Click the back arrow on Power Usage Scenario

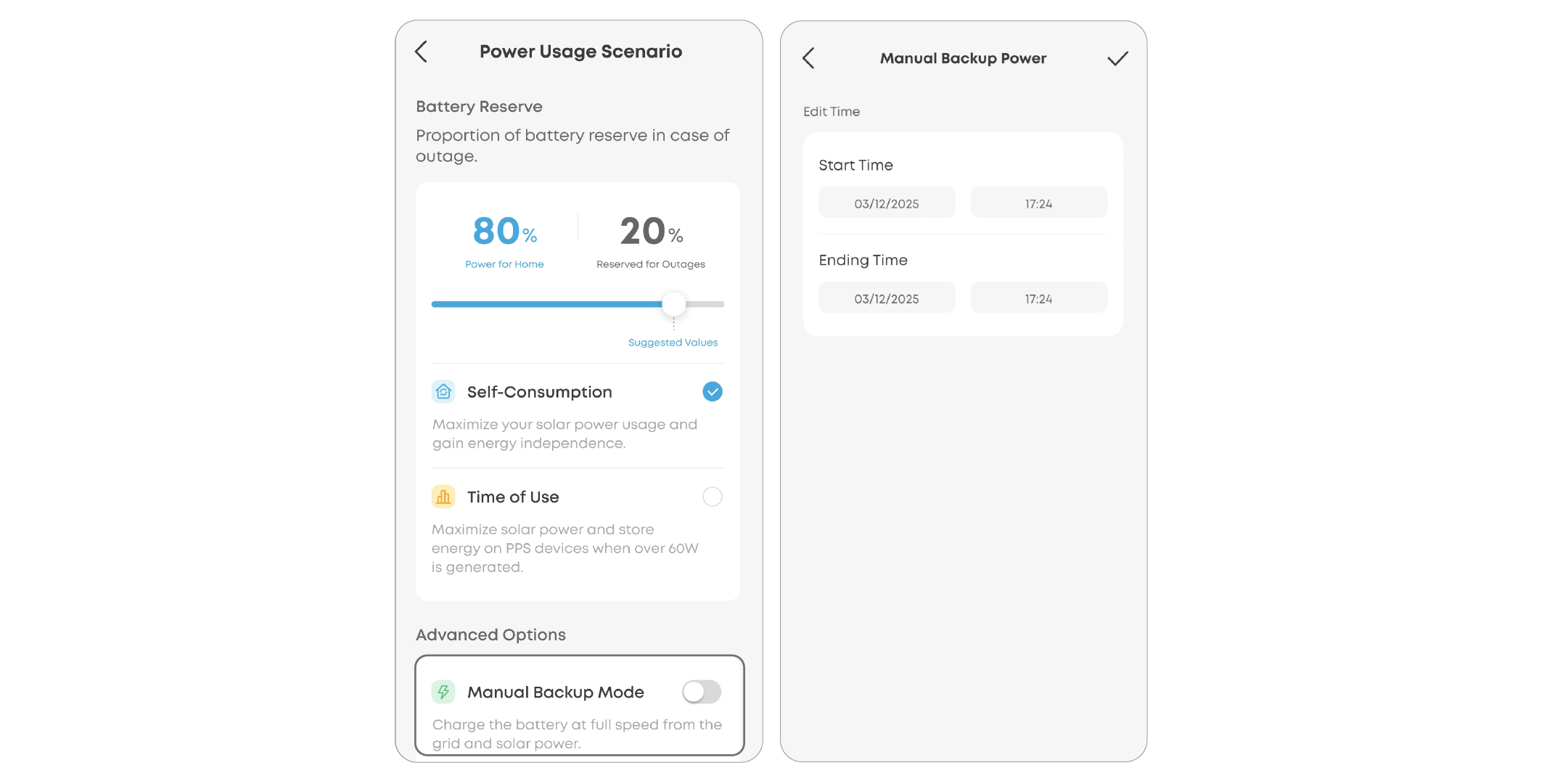click(422, 52)
